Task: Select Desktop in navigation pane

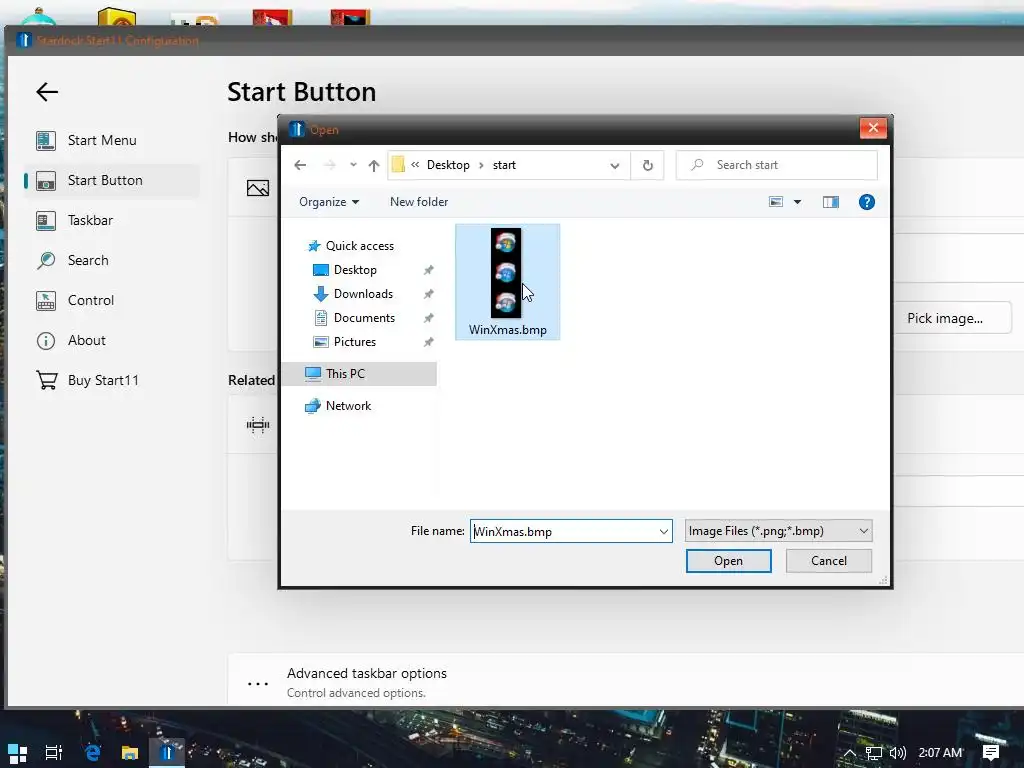Action: click(355, 270)
